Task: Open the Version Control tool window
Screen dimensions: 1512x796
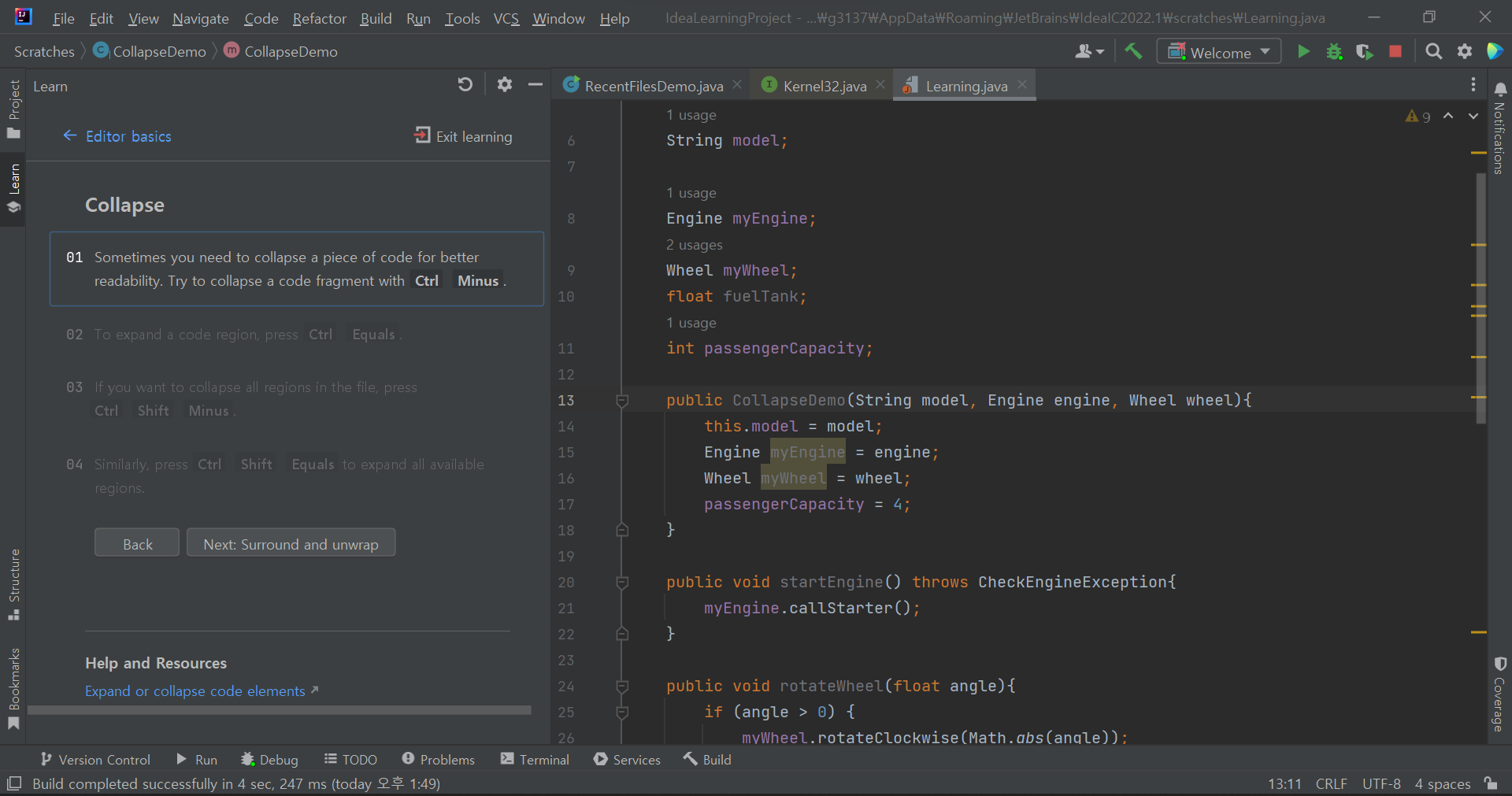Action: 95,760
